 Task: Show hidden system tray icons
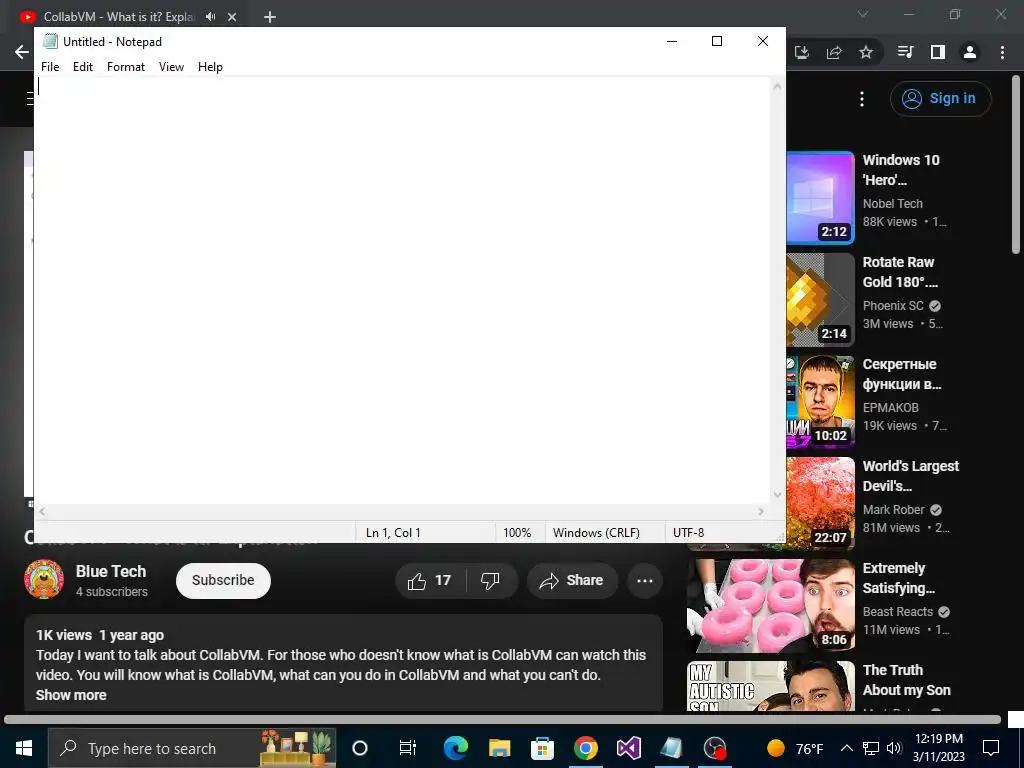[x=846, y=748]
